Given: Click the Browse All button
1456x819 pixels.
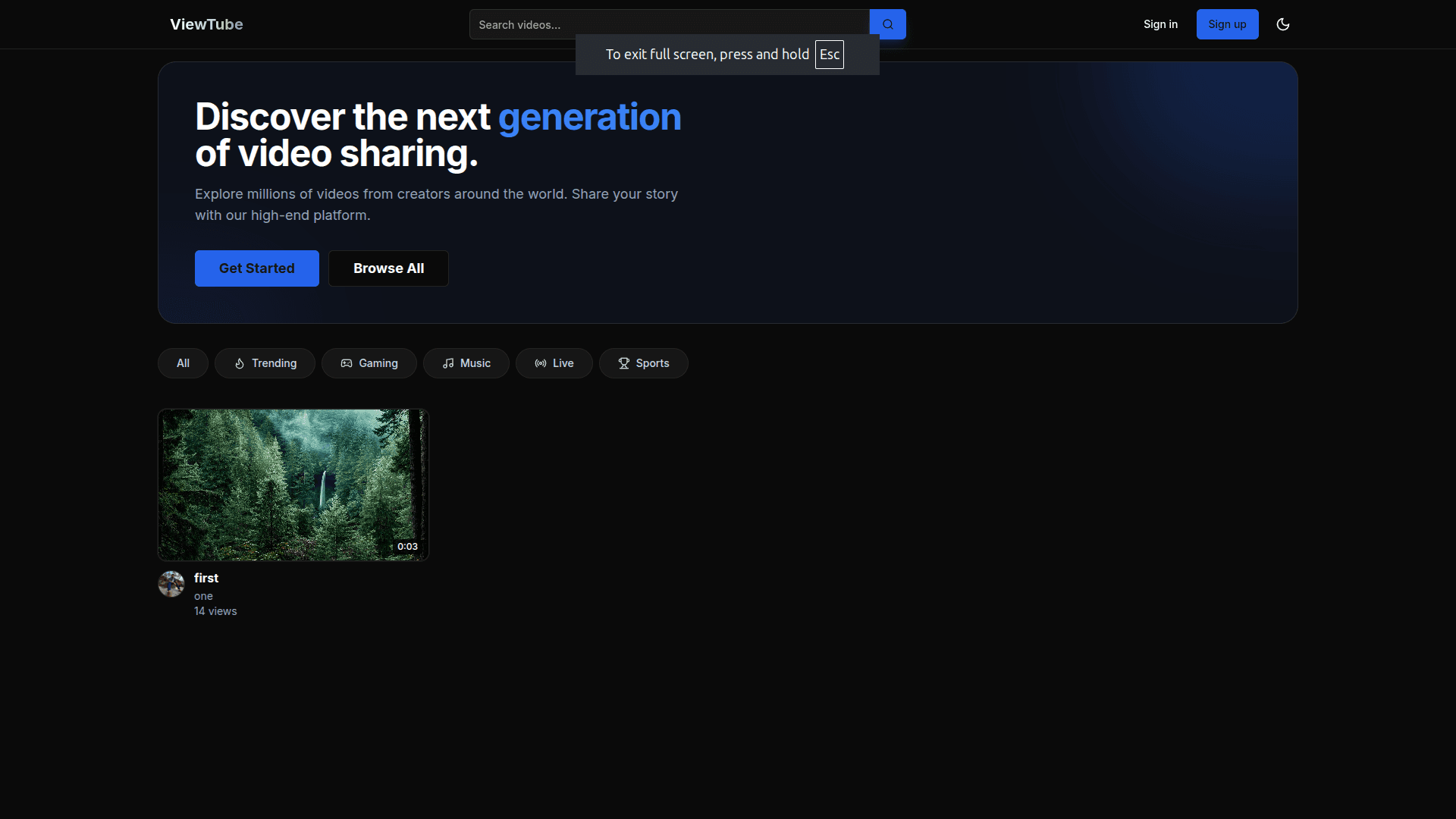Looking at the screenshot, I should point(388,268).
